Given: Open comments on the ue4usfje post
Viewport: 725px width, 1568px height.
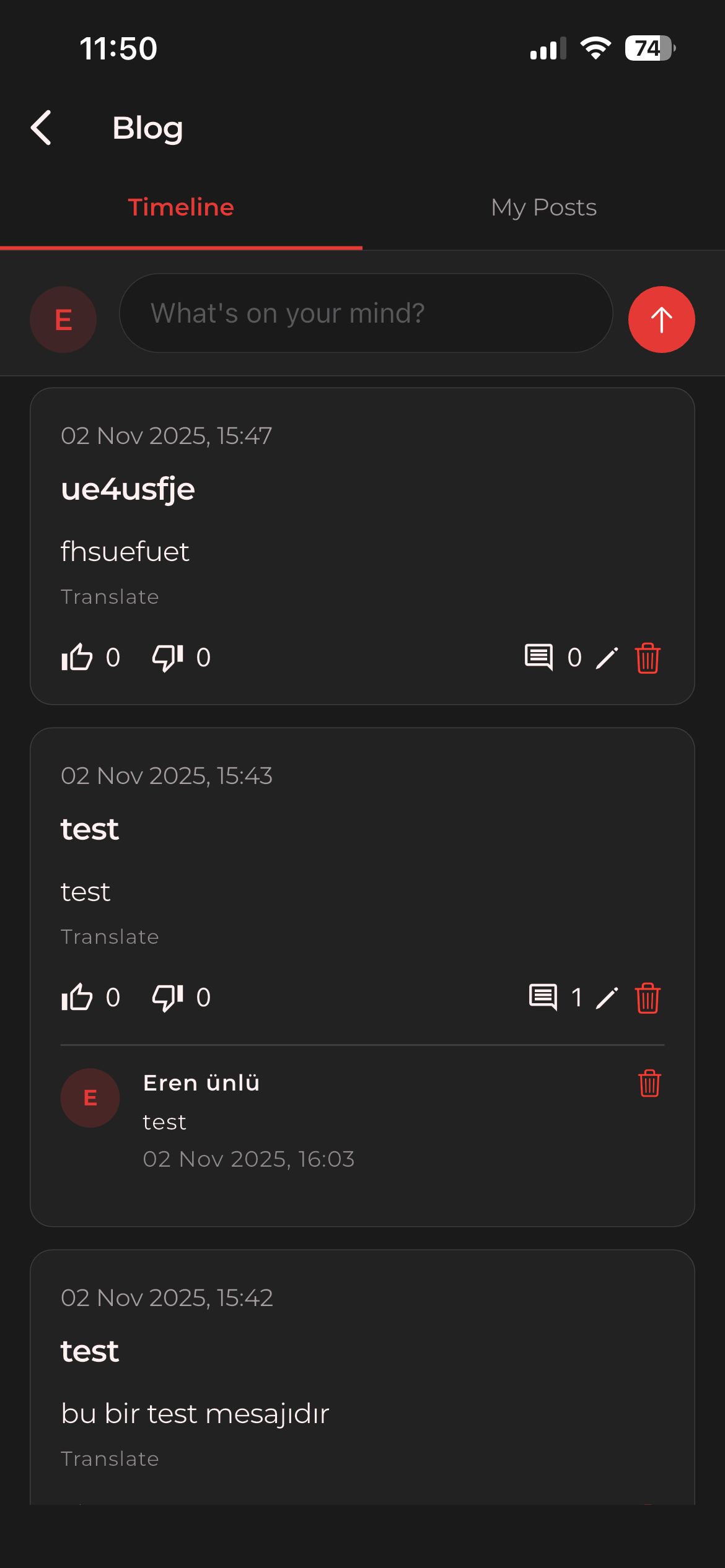Looking at the screenshot, I should click(x=539, y=657).
